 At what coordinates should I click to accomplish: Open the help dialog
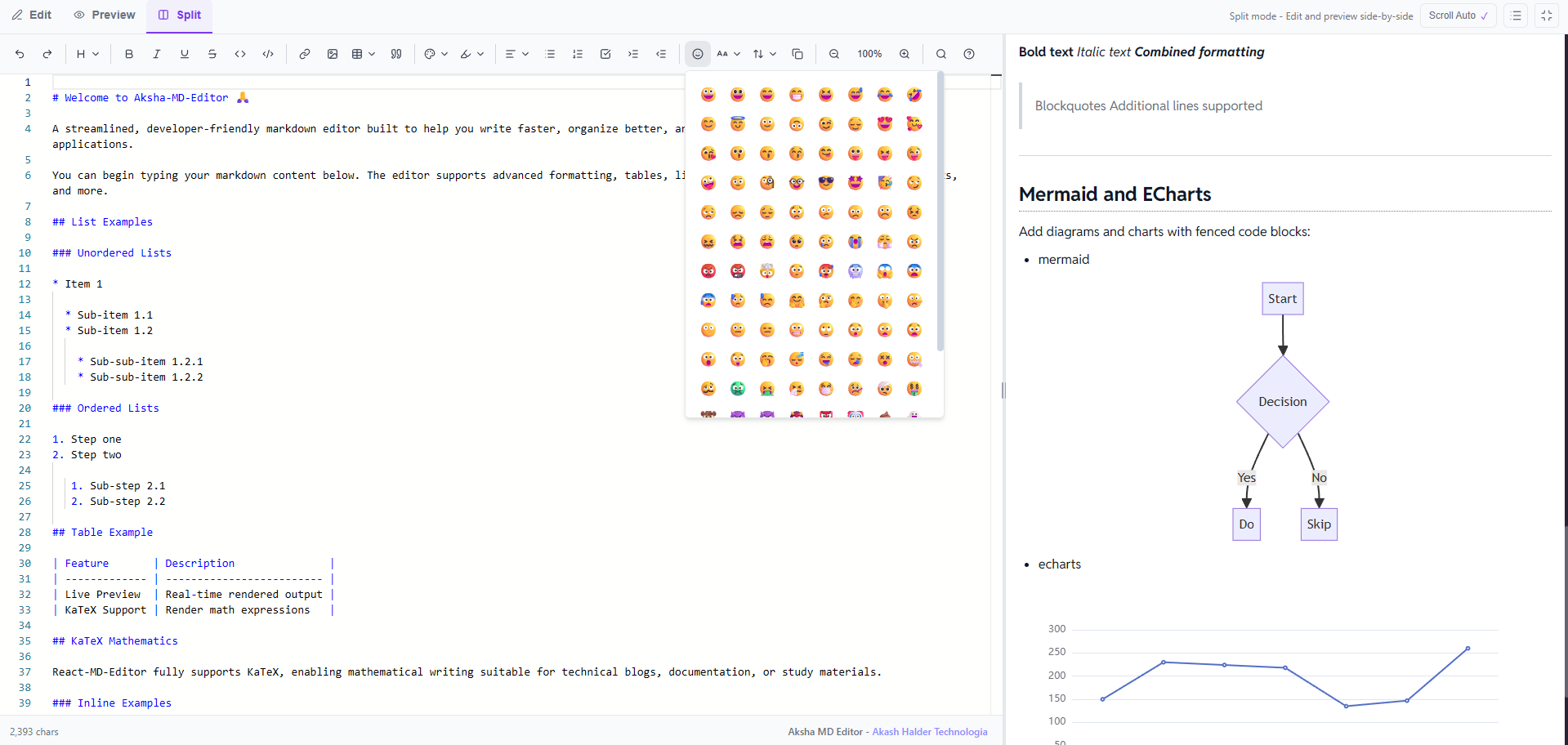tap(969, 54)
